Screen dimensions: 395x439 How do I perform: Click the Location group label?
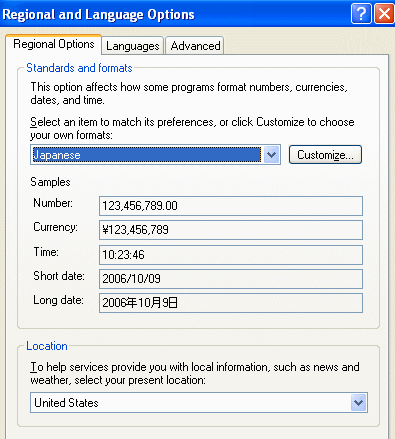click(47, 346)
